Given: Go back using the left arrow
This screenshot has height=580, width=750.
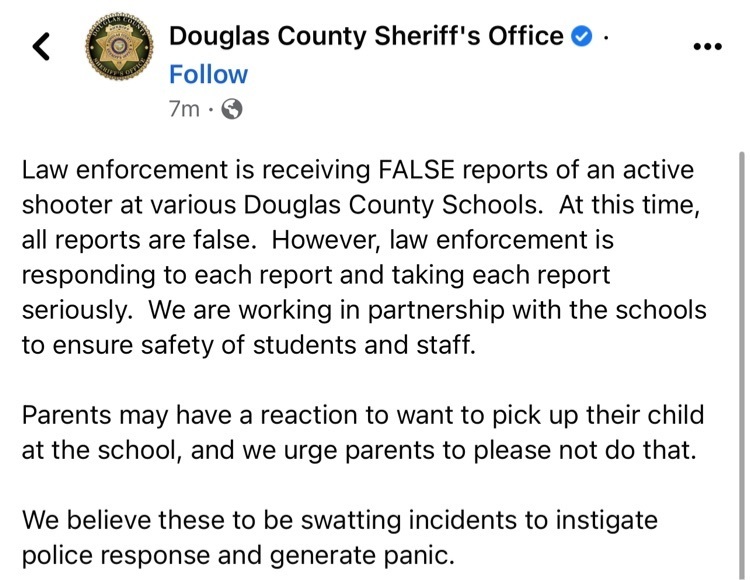Looking at the screenshot, I should 42,46.
